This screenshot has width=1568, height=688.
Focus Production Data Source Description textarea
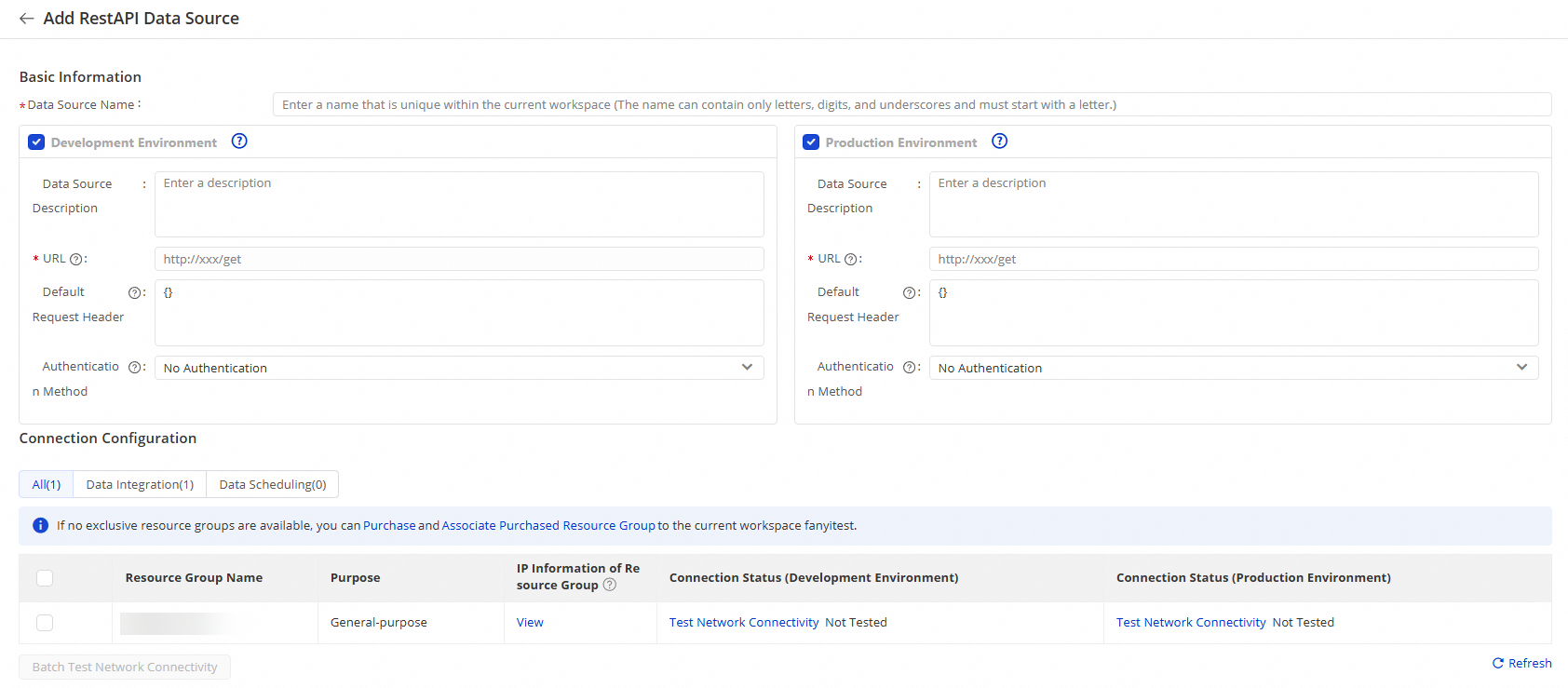[1234, 204]
